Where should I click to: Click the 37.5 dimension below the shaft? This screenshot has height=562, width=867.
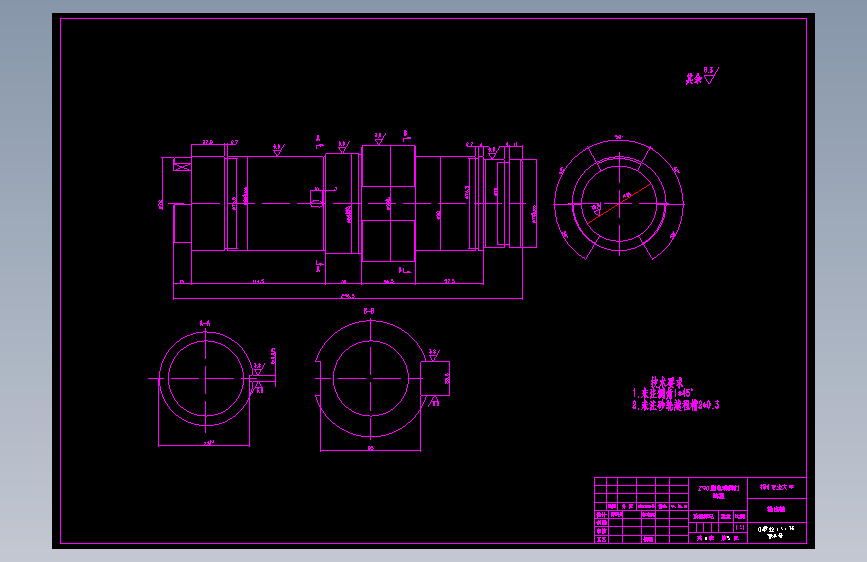click(x=450, y=281)
